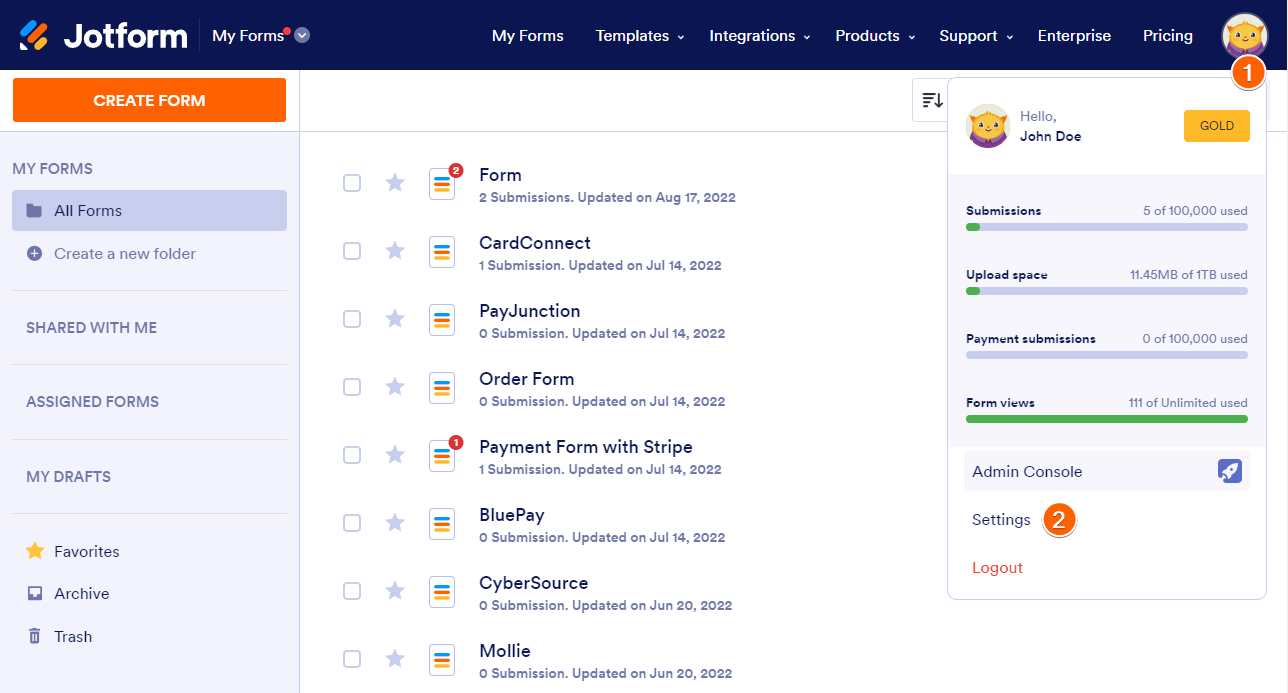1288x693 pixels.
Task: Expand the Support menu
Action: pos(976,36)
